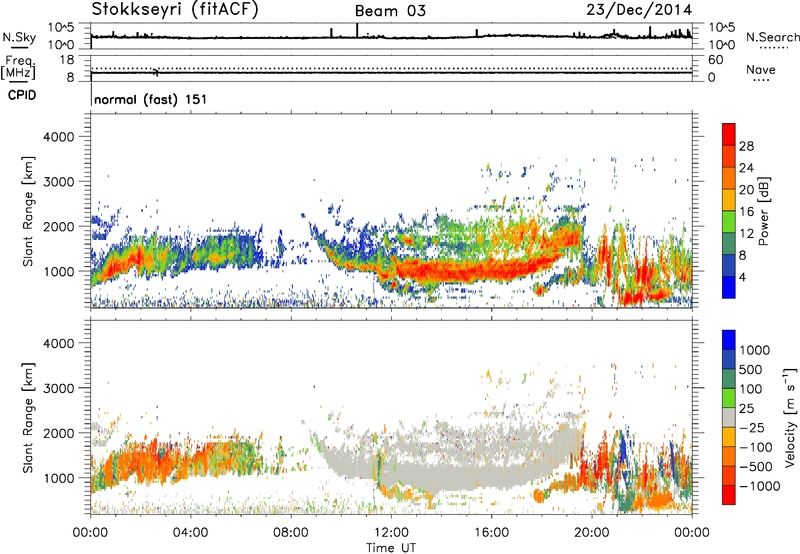This screenshot has width=800, height=554.
Task: Click the 4000 tick on power panel
Action: (x=59, y=137)
